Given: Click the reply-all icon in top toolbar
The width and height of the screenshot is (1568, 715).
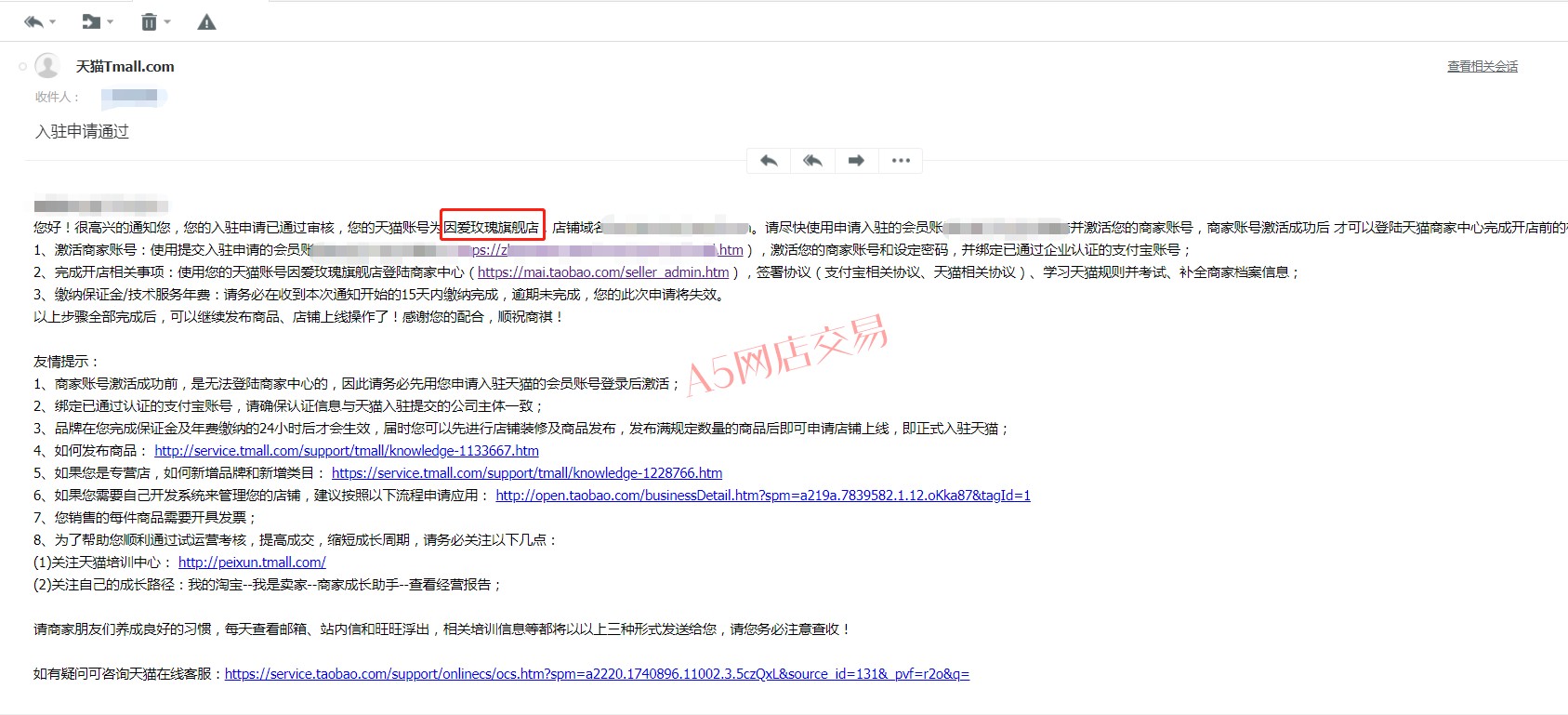Looking at the screenshot, I should 33,21.
